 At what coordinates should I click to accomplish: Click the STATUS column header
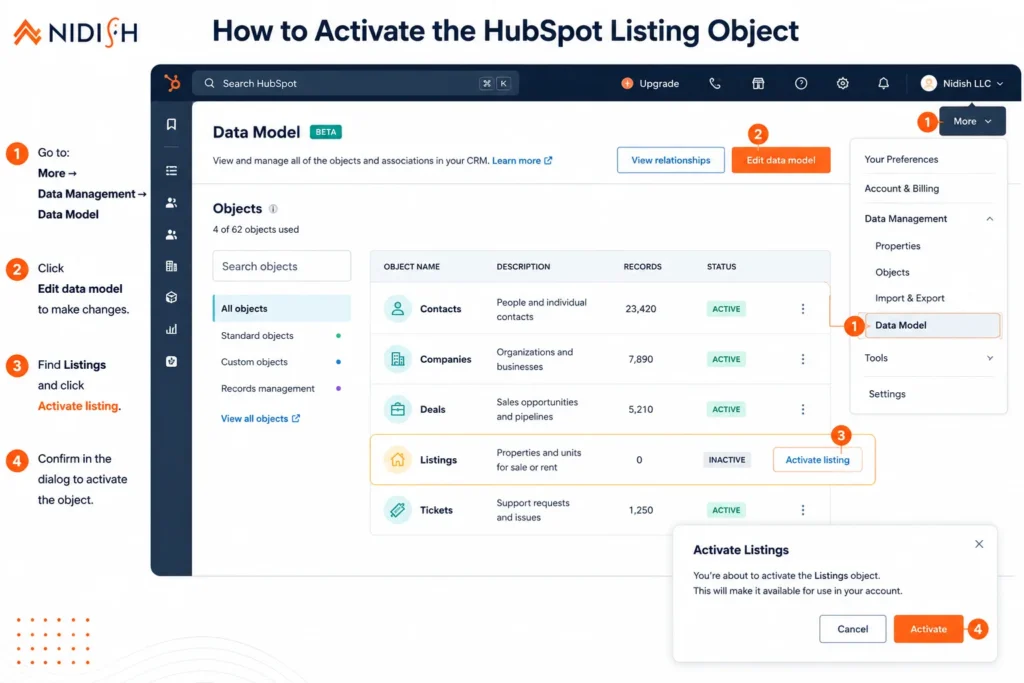(721, 266)
